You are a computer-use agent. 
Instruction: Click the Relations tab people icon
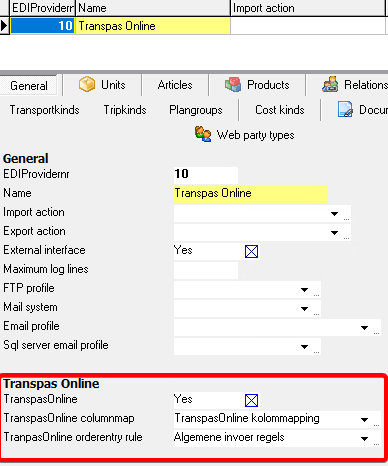(330, 84)
